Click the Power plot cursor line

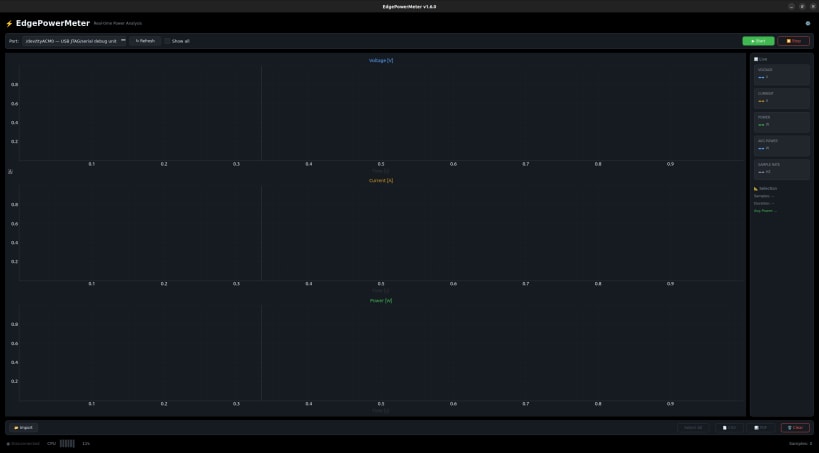(262, 353)
